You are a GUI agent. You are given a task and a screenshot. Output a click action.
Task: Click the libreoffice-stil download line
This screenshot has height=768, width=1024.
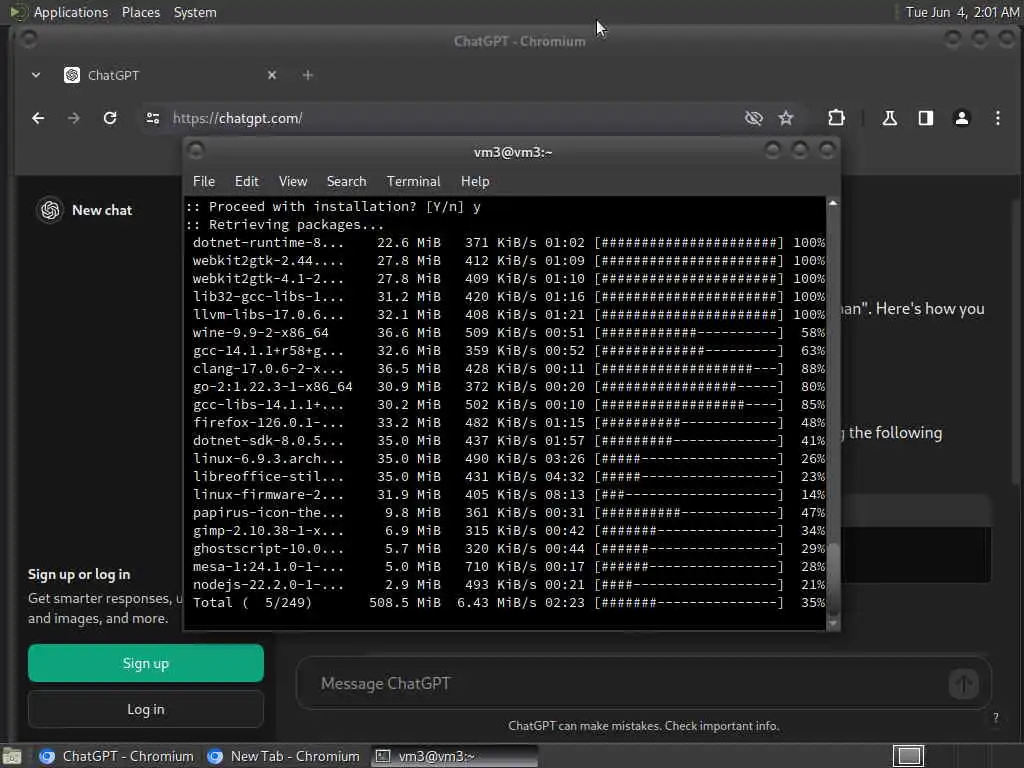tap(508, 477)
